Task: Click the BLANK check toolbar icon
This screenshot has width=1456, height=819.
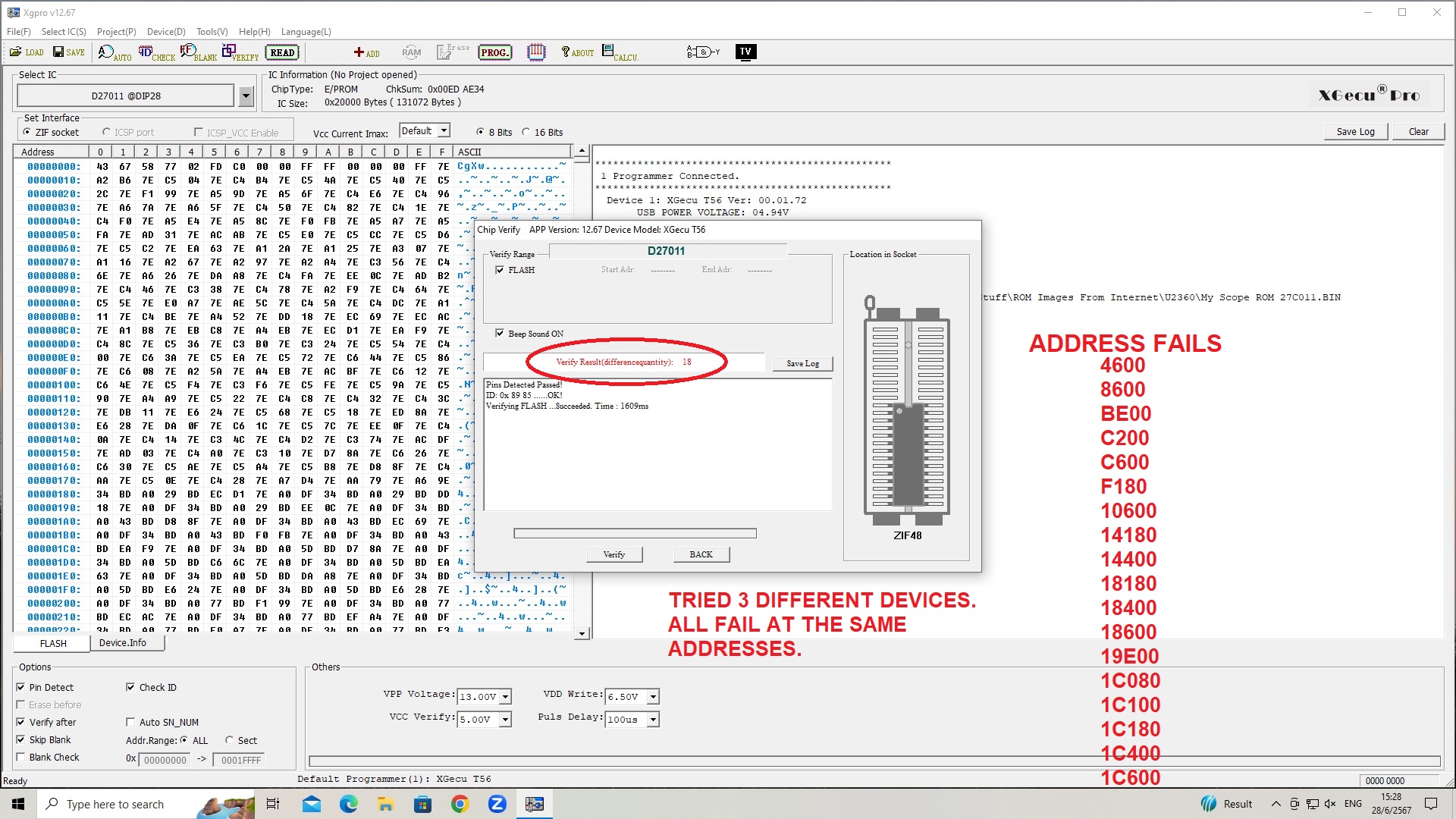Action: pos(198,52)
